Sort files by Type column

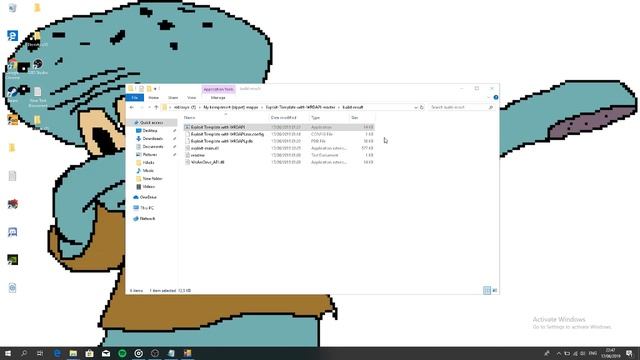315,118
